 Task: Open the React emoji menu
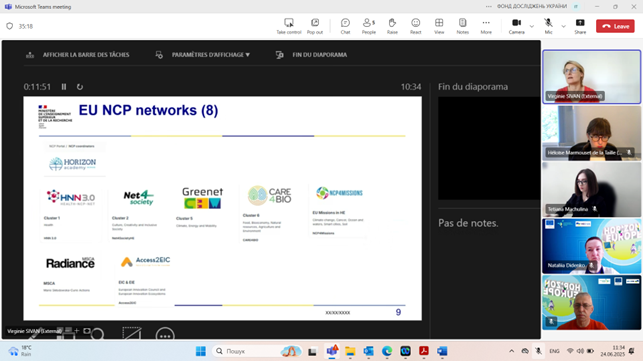[x=415, y=26]
